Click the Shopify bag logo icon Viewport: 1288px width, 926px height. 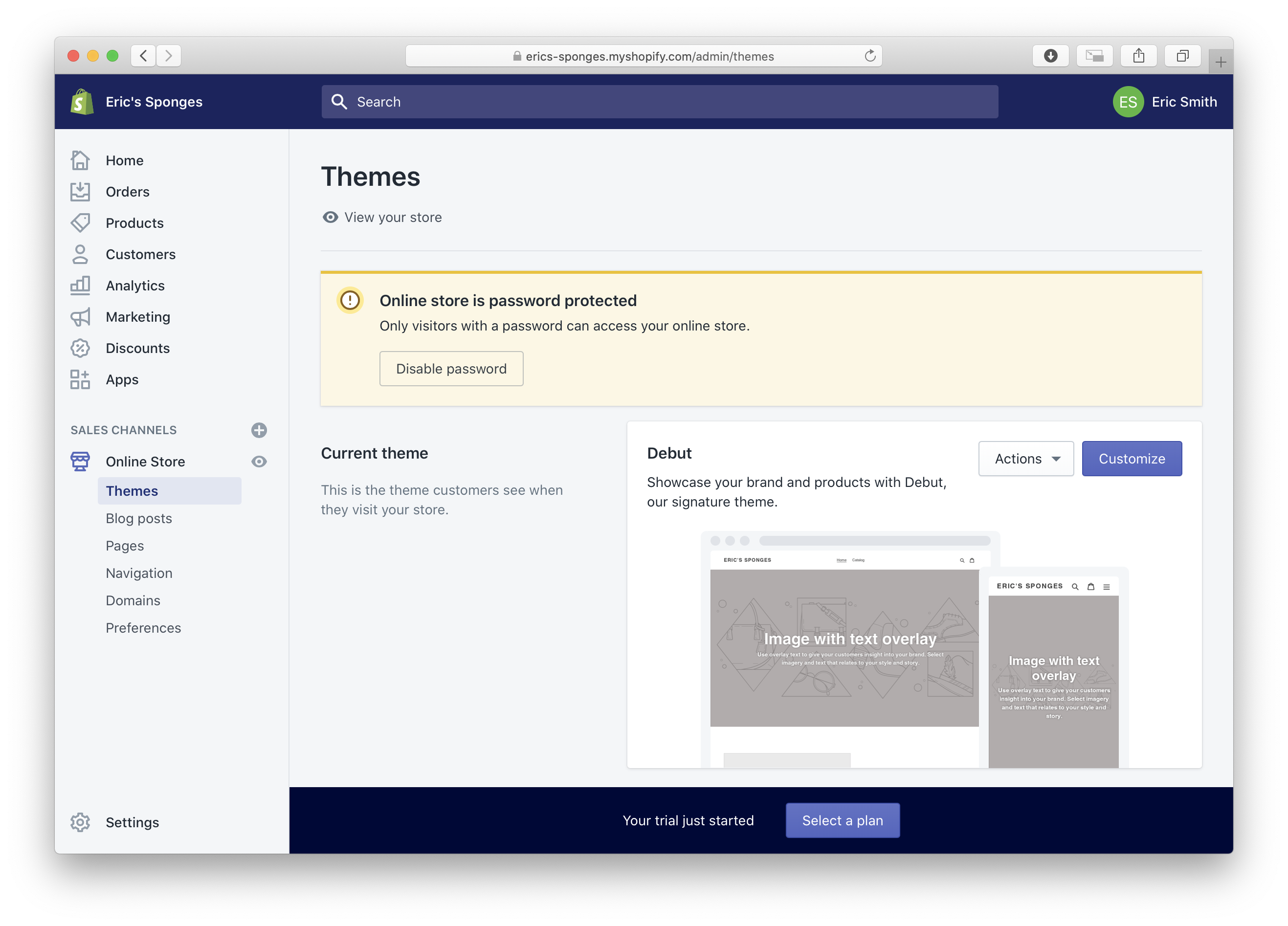coord(82,102)
